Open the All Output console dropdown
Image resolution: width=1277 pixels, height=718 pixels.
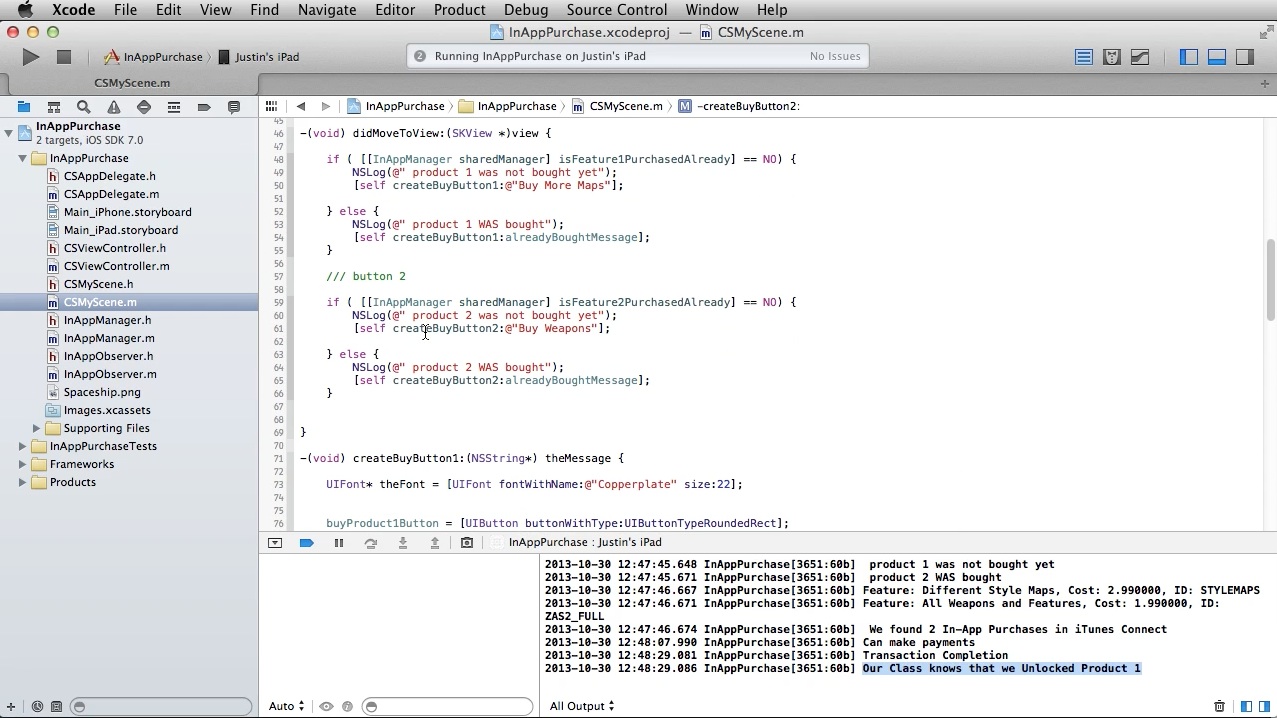click(x=582, y=706)
